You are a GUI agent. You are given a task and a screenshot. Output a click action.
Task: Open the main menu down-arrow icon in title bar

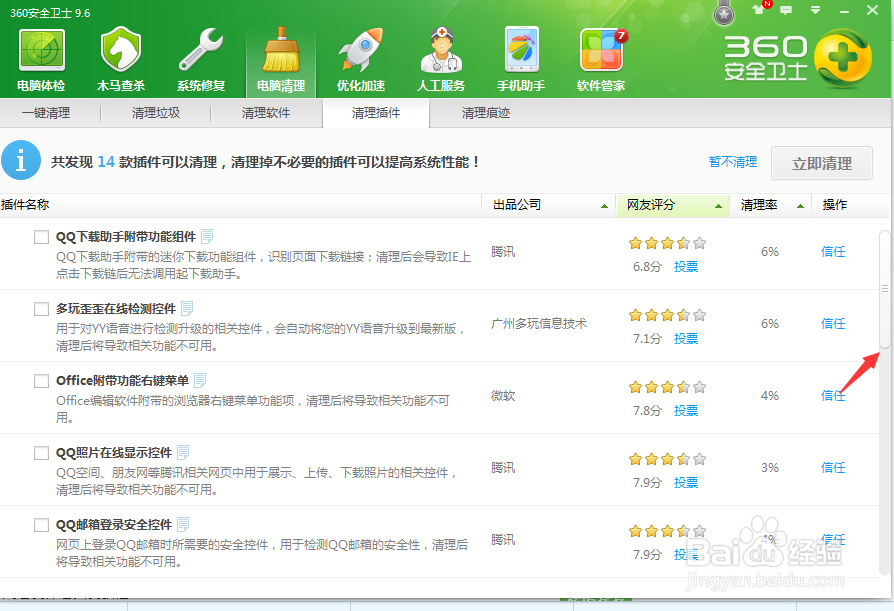(x=816, y=10)
